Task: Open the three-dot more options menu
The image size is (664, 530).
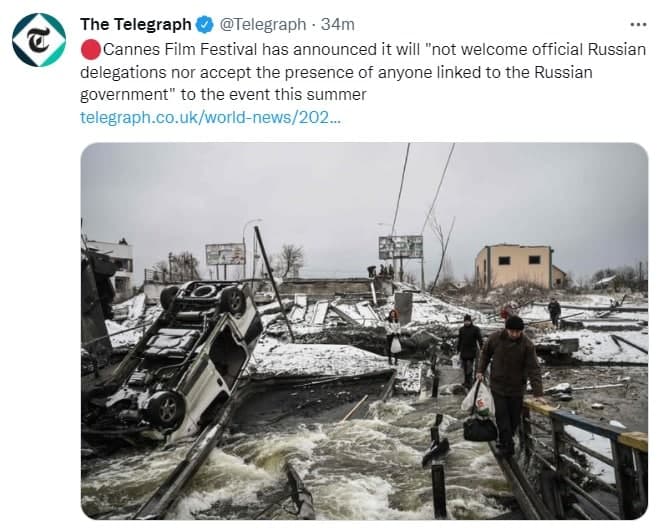Action: 638,25
